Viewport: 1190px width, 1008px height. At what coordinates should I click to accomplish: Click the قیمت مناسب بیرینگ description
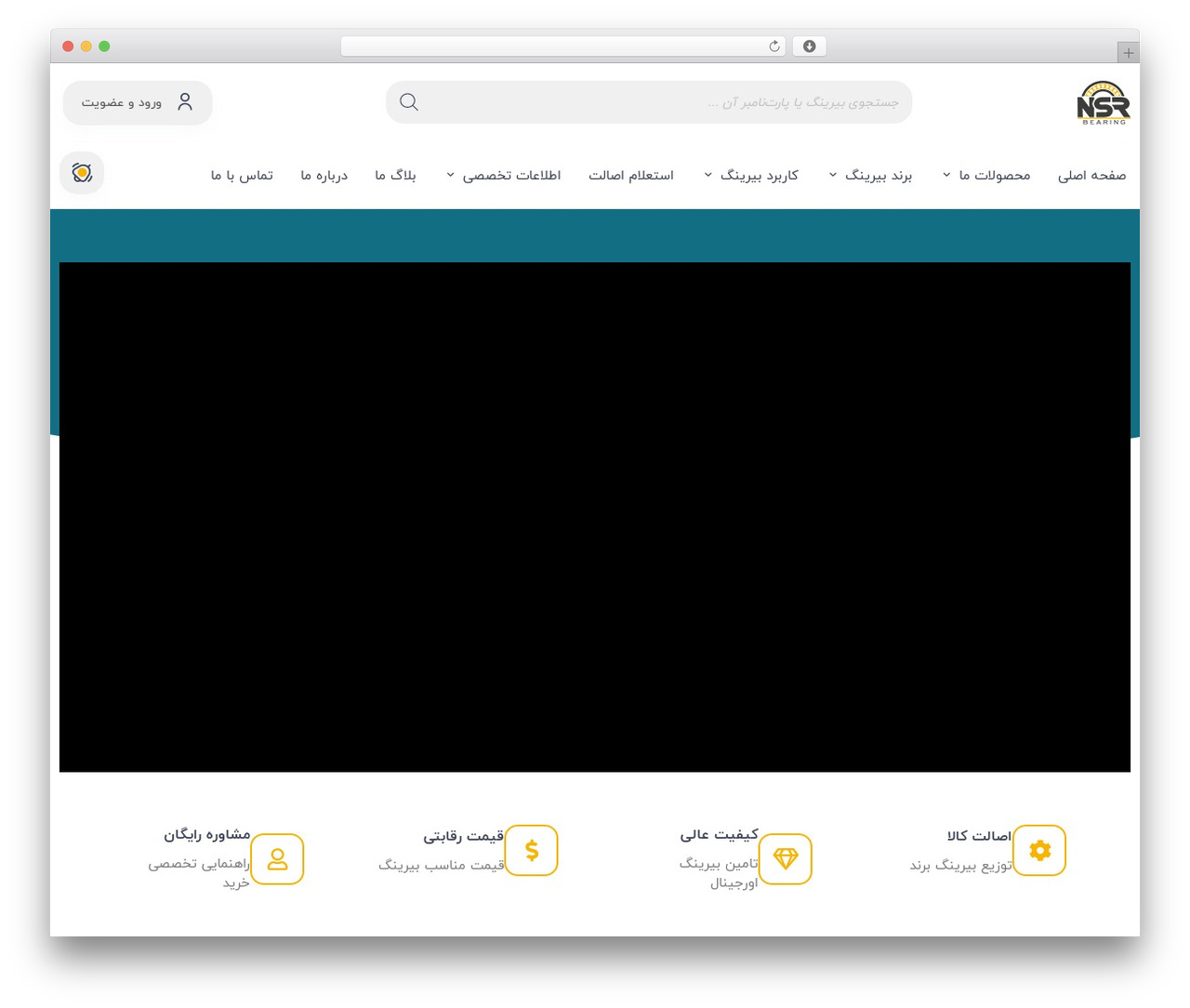442,865
